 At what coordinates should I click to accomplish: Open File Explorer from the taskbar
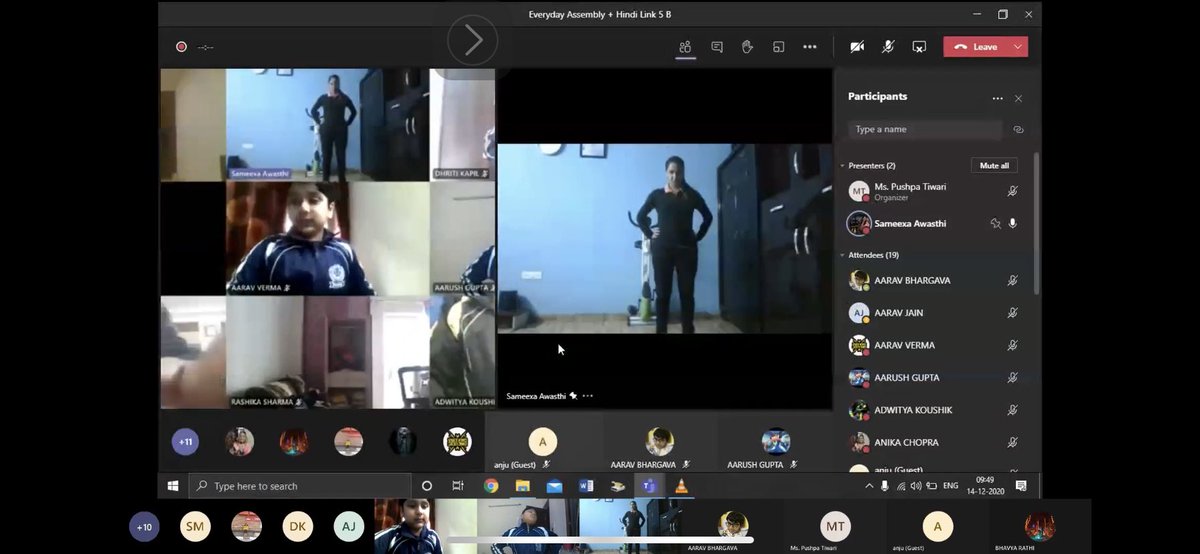coord(522,486)
